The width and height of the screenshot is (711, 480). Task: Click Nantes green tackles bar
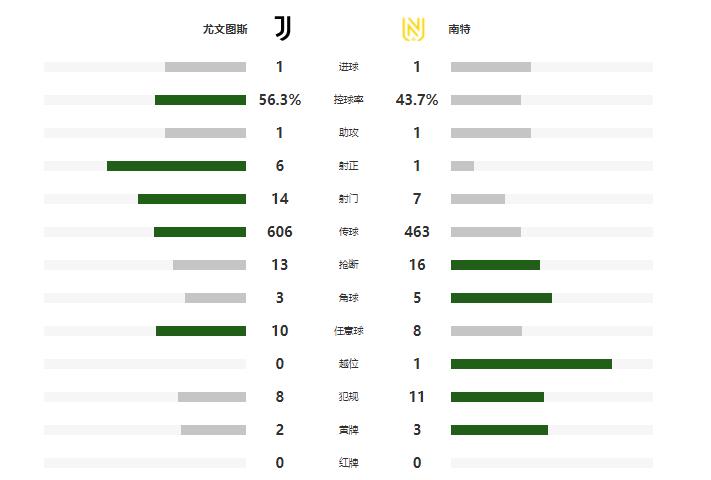pos(495,265)
